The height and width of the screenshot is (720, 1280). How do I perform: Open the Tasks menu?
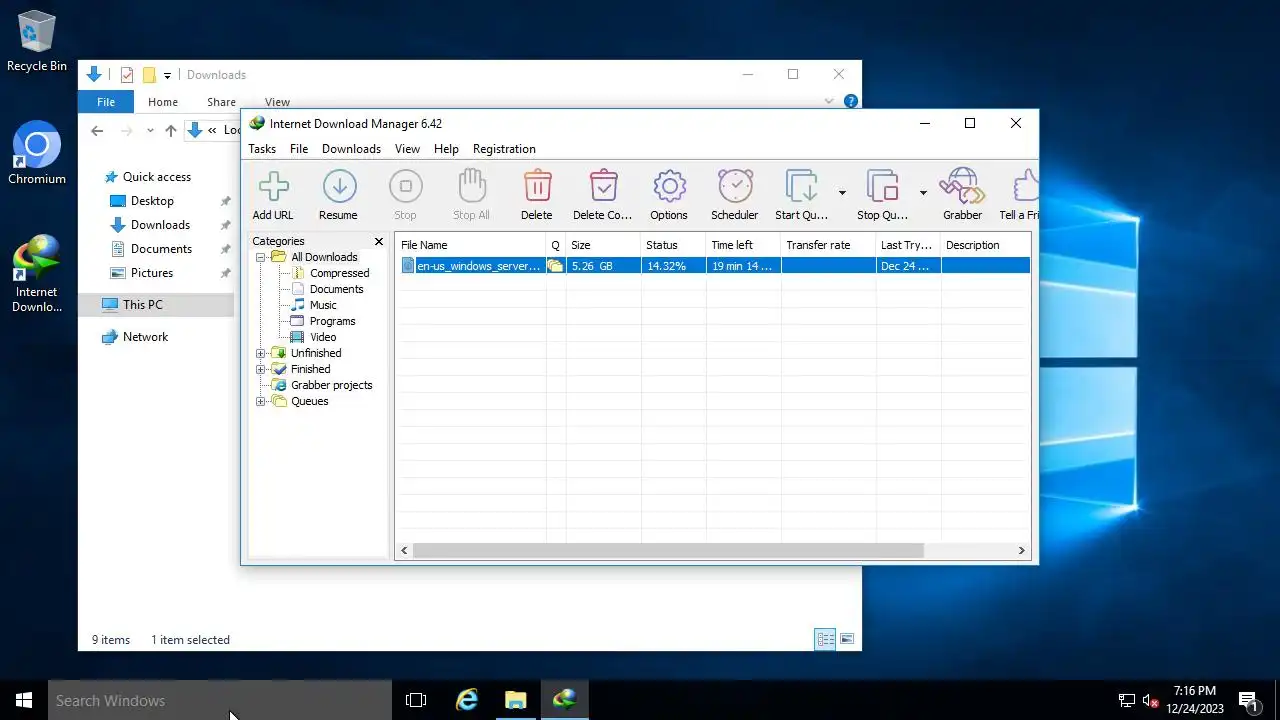pos(262,149)
